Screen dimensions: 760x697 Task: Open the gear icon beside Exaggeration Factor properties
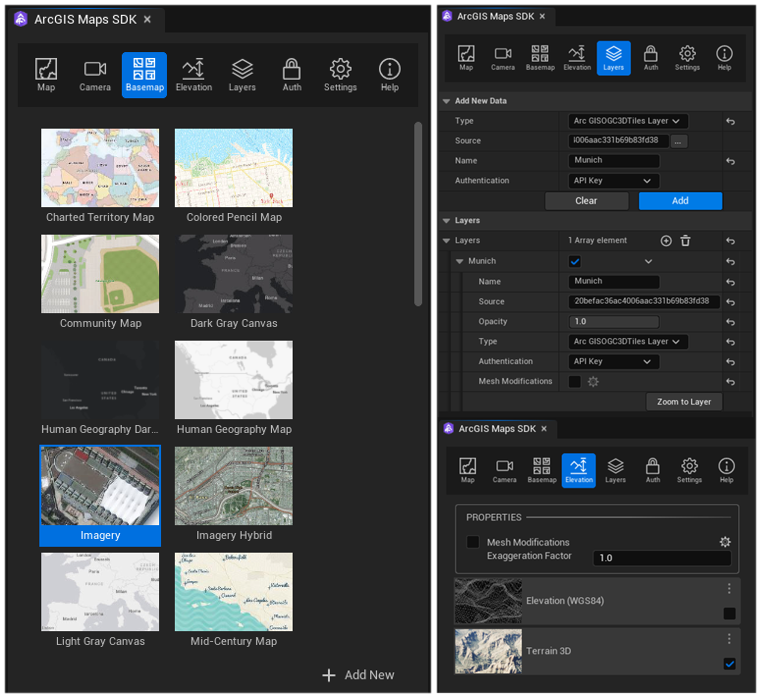(x=725, y=542)
